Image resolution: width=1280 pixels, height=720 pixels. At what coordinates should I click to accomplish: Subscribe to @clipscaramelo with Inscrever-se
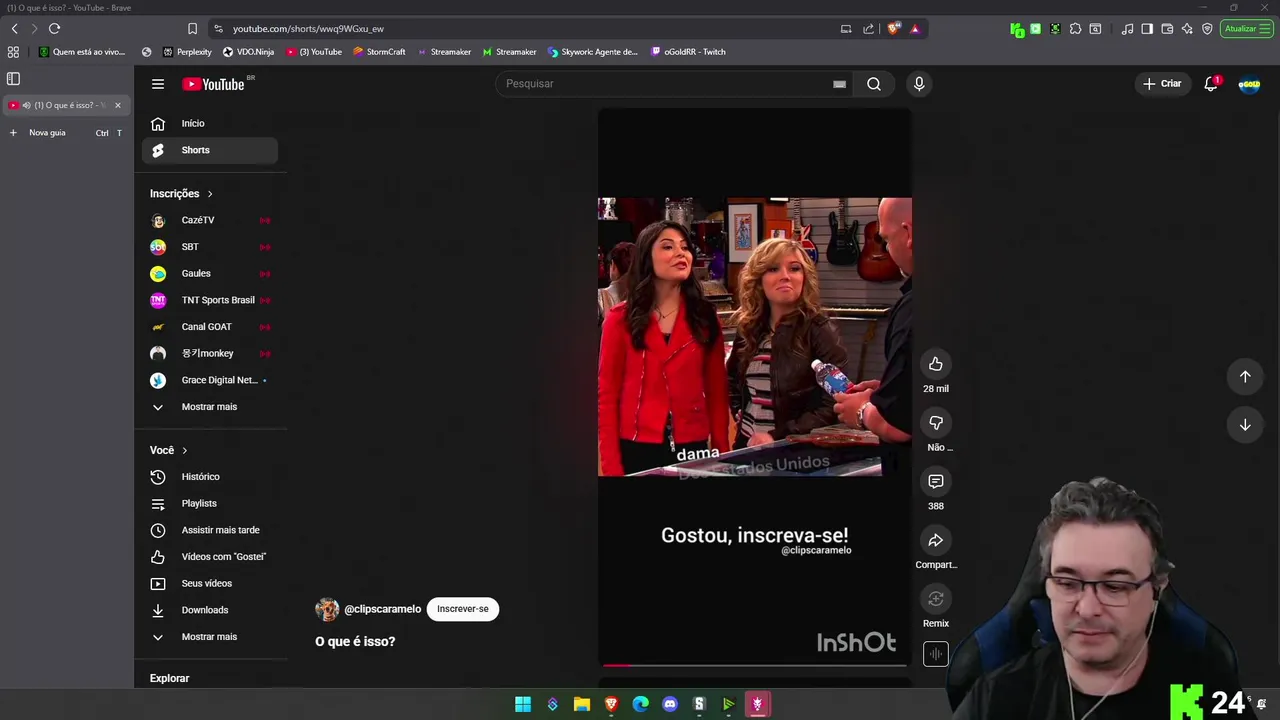[463, 609]
